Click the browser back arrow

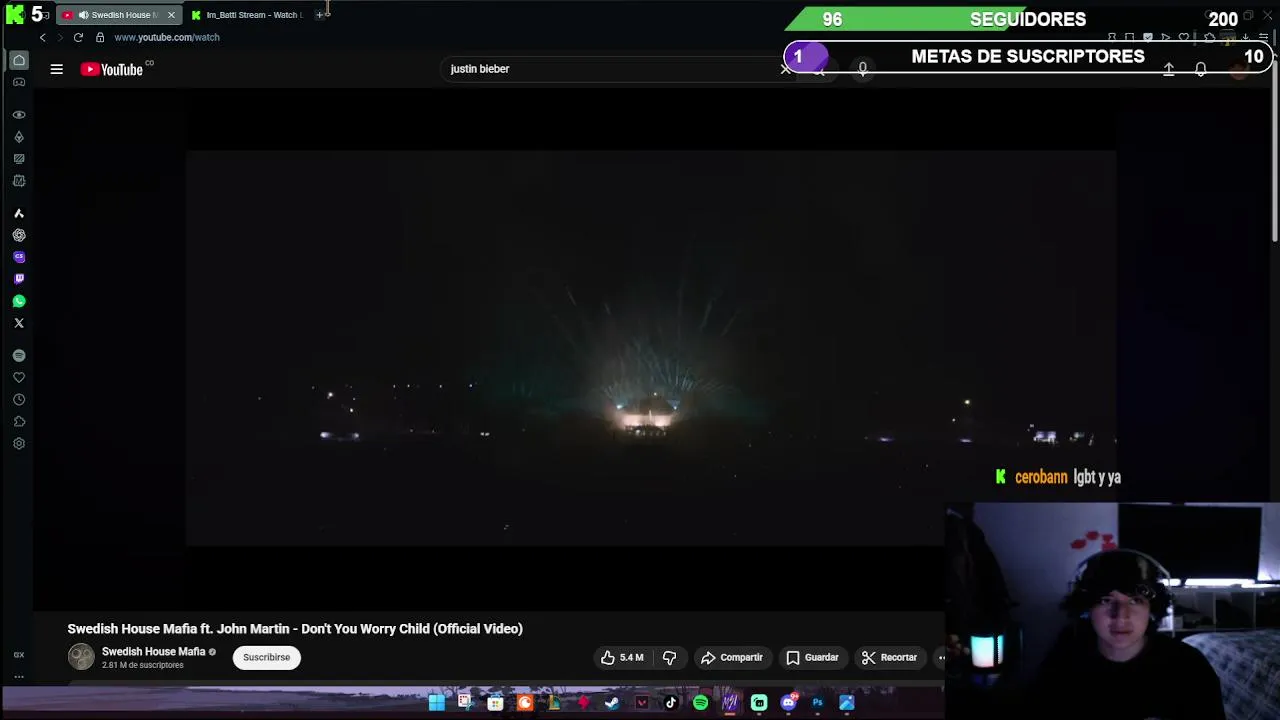[43, 37]
